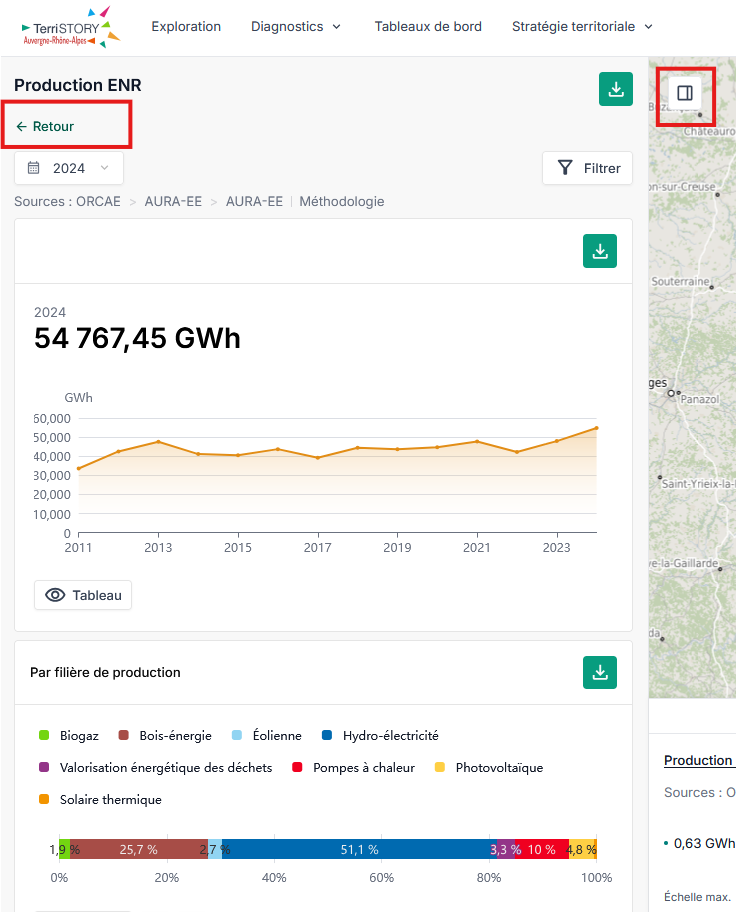Image resolution: width=736 pixels, height=912 pixels.
Task: Toggle the Hydro-électricité legend entry
Action: pyautogui.click(x=381, y=735)
